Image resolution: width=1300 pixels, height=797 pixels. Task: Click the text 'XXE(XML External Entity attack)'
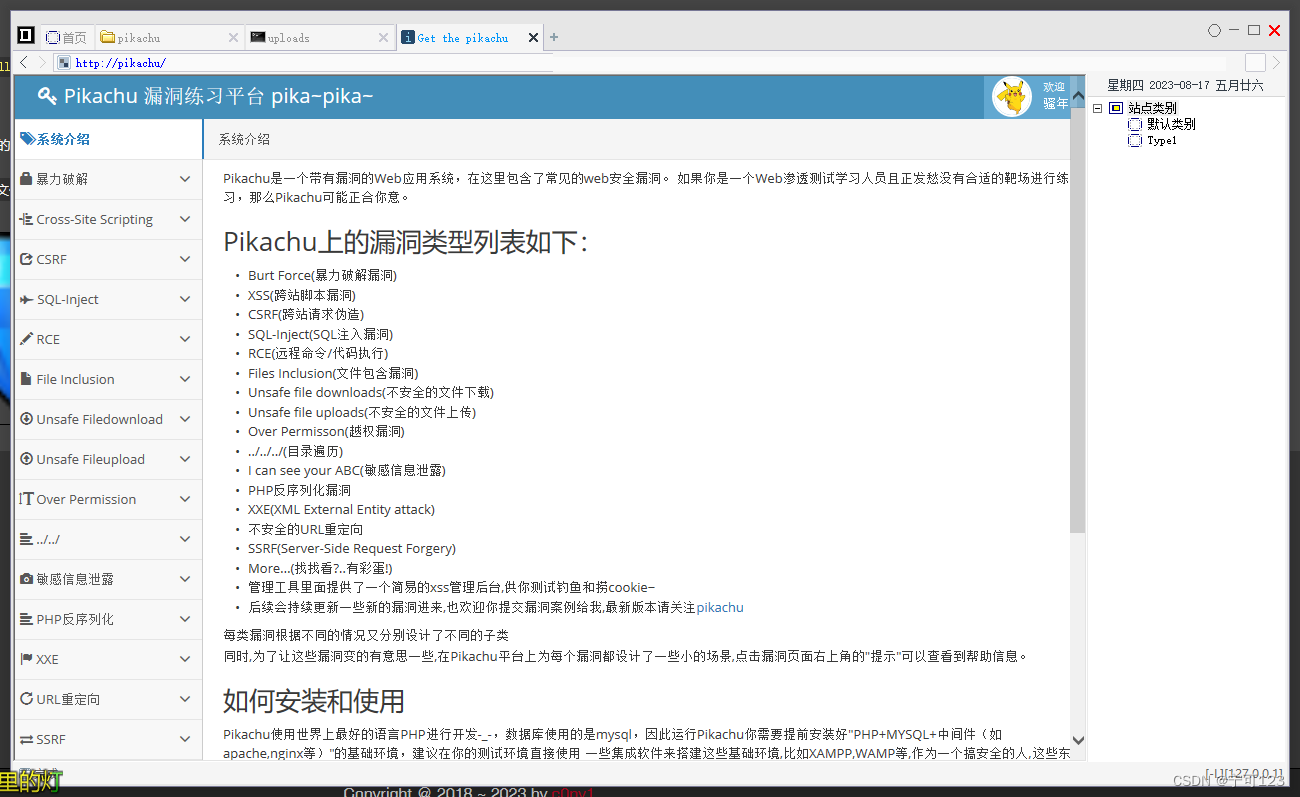[341, 509]
